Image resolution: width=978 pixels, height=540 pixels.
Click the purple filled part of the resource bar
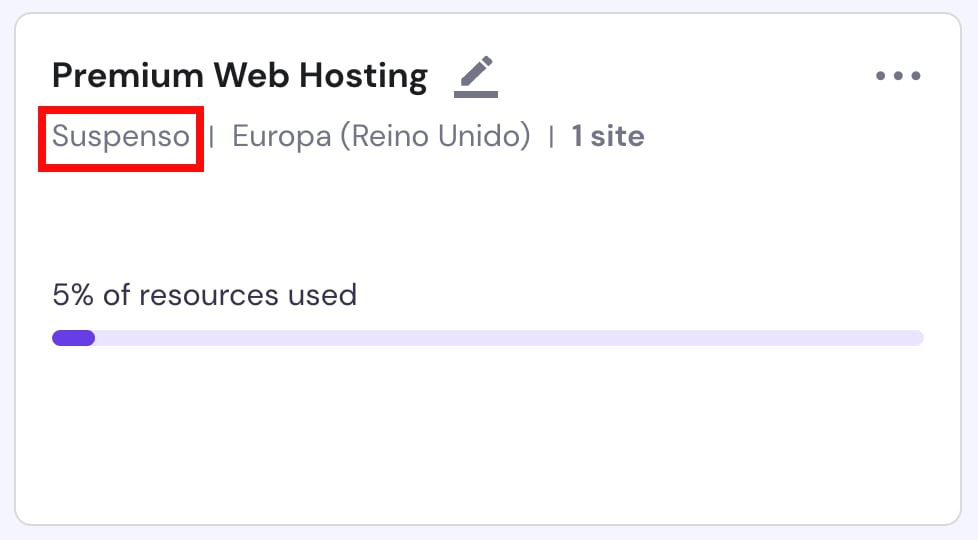73,338
